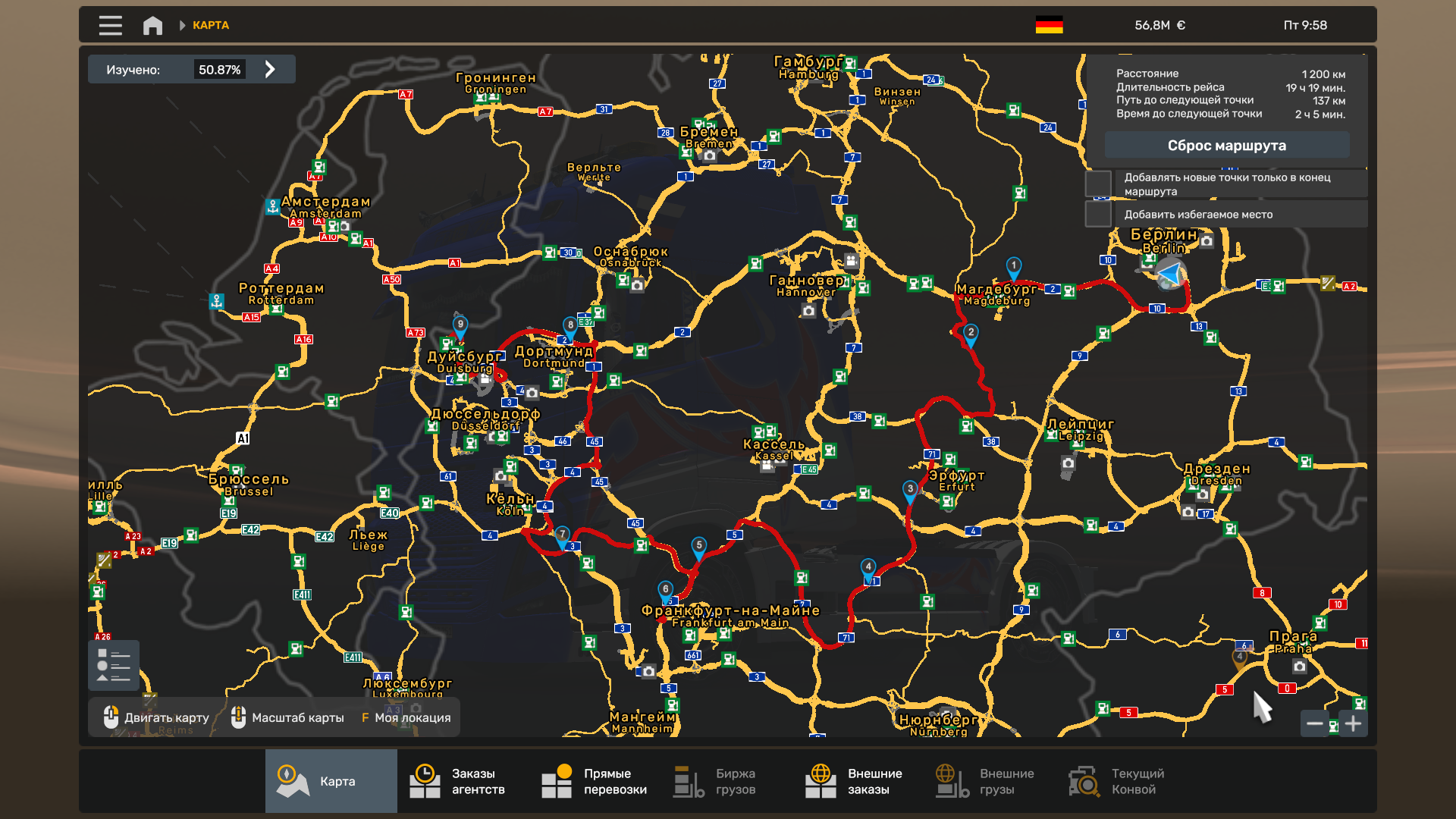Select the blue player location arrow near Berlin
The image size is (1456, 819).
(1171, 274)
